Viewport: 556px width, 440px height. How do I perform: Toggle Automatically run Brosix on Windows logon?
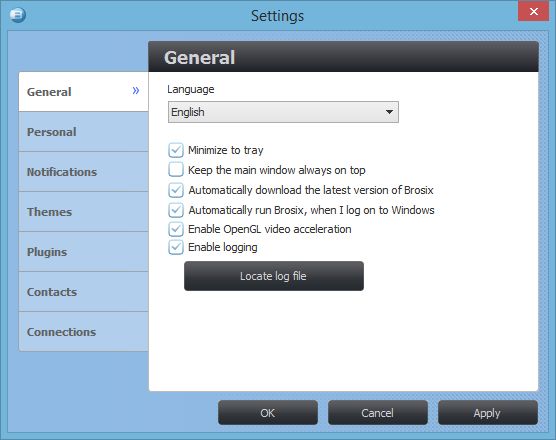point(176,210)
